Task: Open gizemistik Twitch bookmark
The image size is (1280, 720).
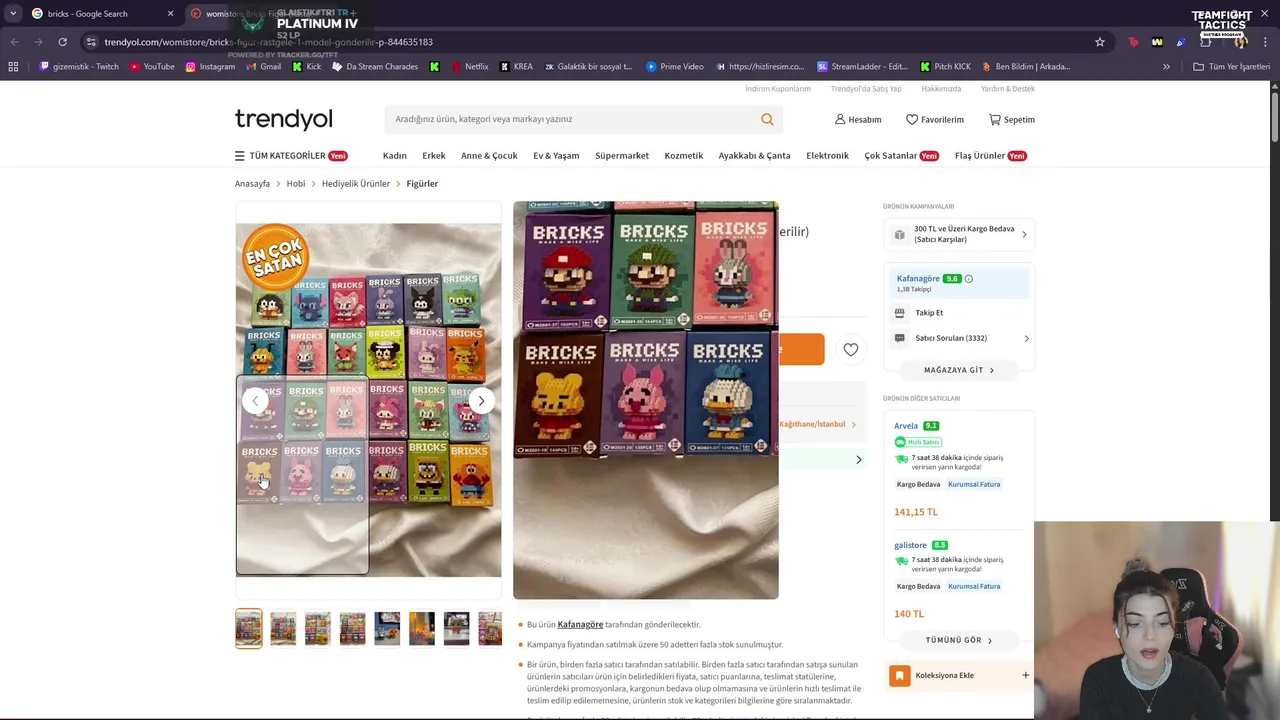Action: pyautogui.click(x=79, y=66)
